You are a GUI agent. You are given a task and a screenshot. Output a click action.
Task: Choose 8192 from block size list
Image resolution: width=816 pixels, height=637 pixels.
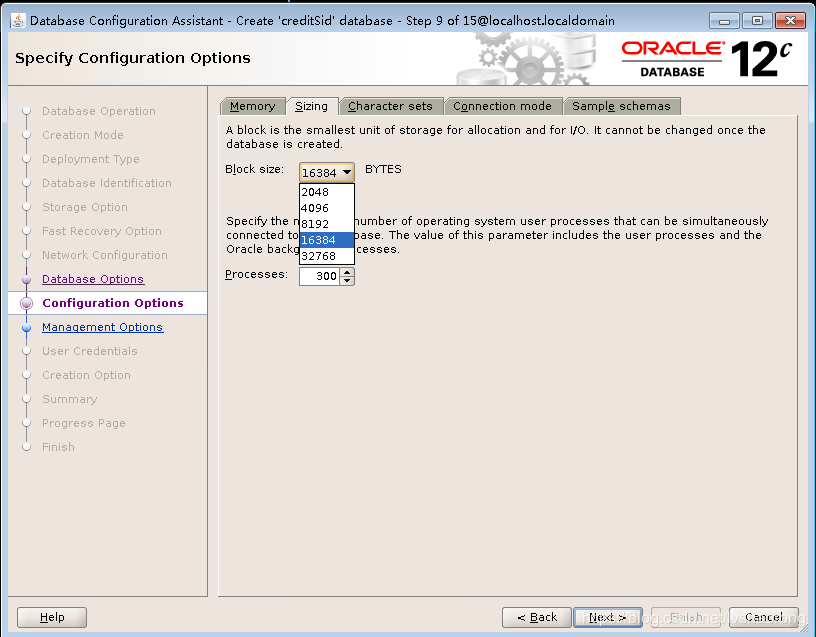[x=327, y=224]
